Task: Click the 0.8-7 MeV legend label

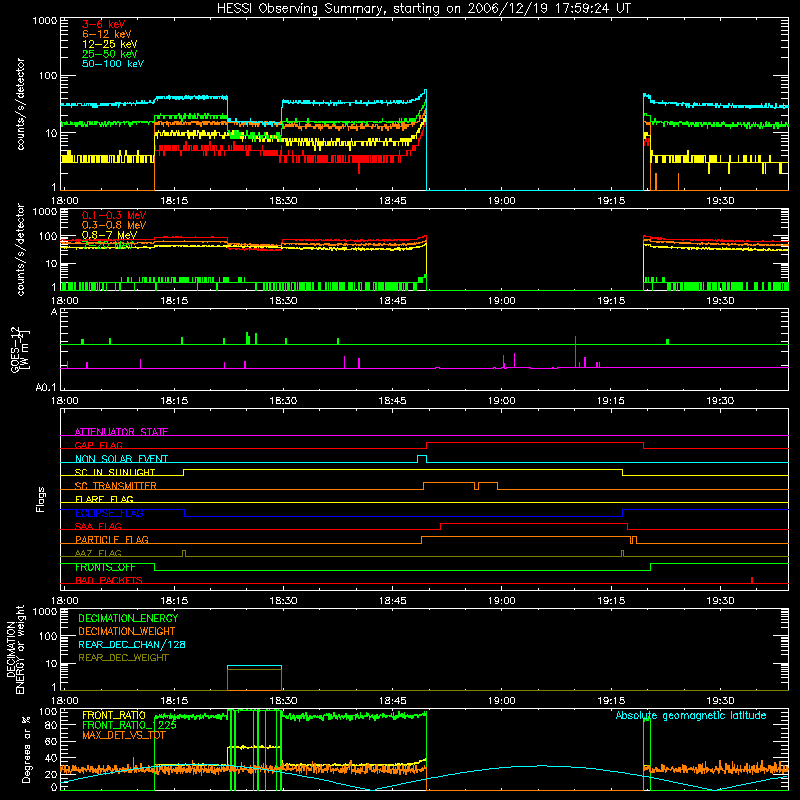Action: click(x=109, y=235)
